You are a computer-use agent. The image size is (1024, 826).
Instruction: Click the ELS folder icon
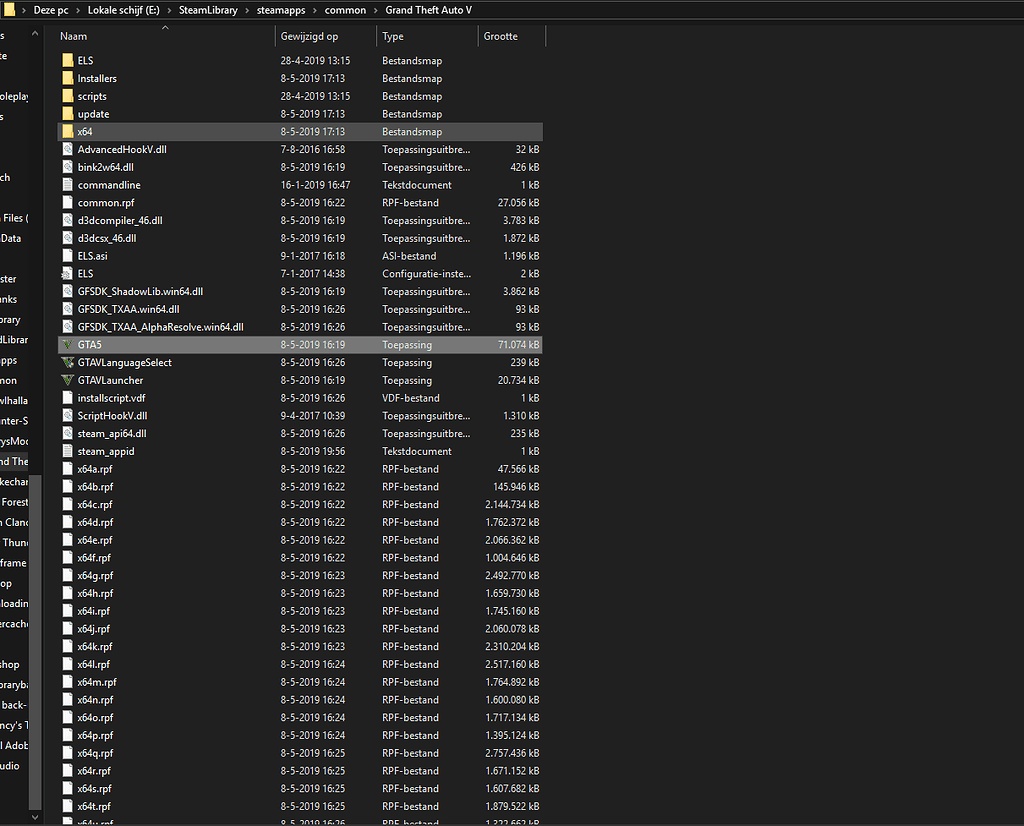pyautogui.click(x=67, y=61)
